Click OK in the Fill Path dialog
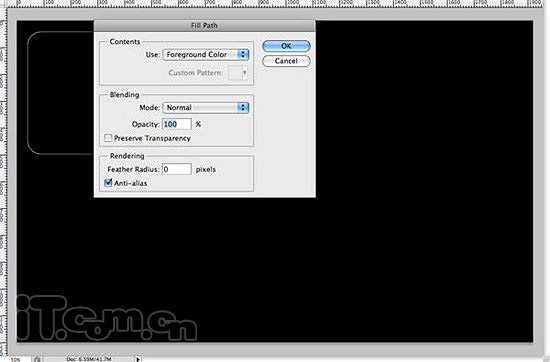This screenshot has width=550, height=362. point(286,46)
